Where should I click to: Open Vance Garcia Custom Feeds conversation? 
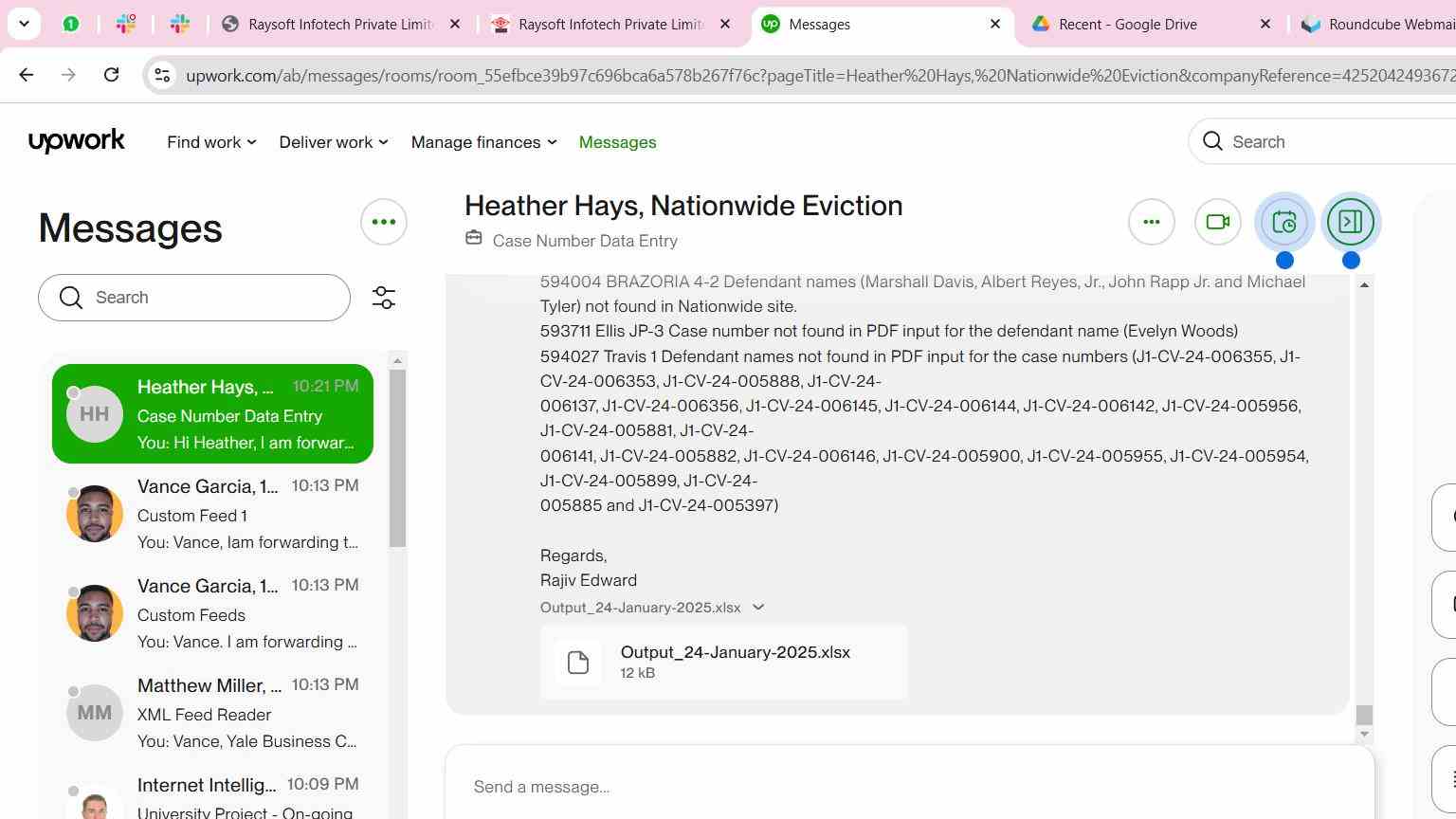point(212,613)
